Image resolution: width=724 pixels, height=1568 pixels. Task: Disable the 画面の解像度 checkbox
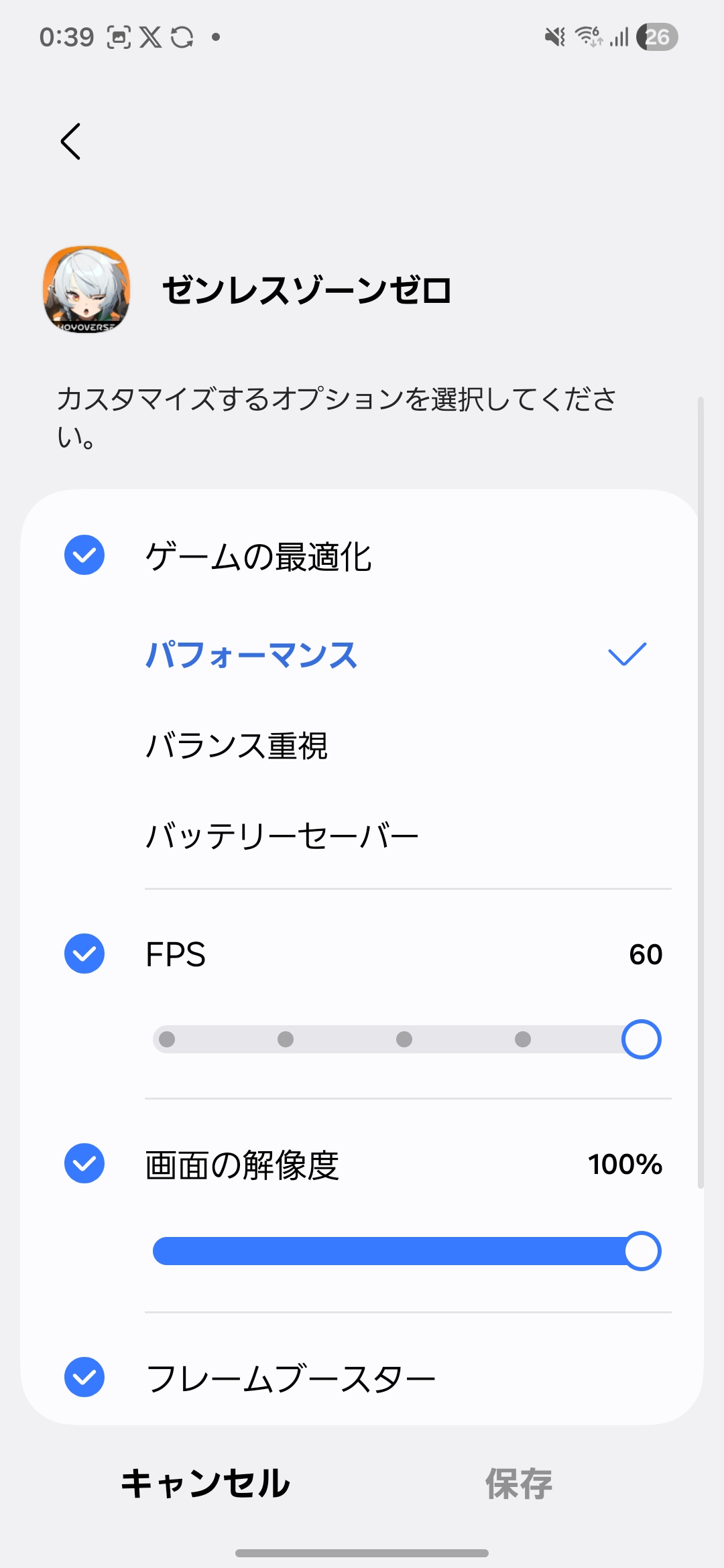coord(84,1163)
